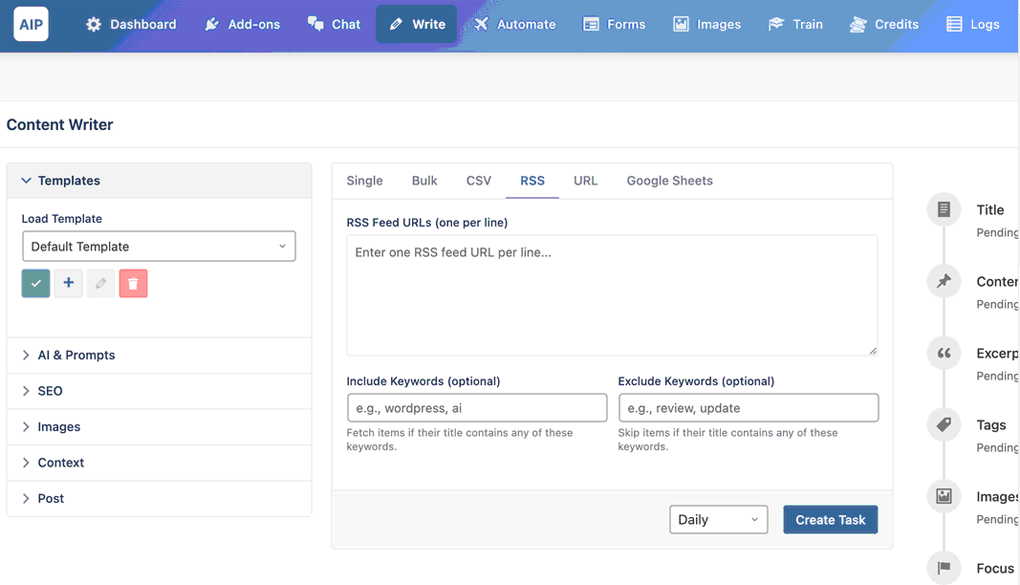This screenshot has height=585, width=1020.
Task: Click the Content step pin icon
Action: 943,281
